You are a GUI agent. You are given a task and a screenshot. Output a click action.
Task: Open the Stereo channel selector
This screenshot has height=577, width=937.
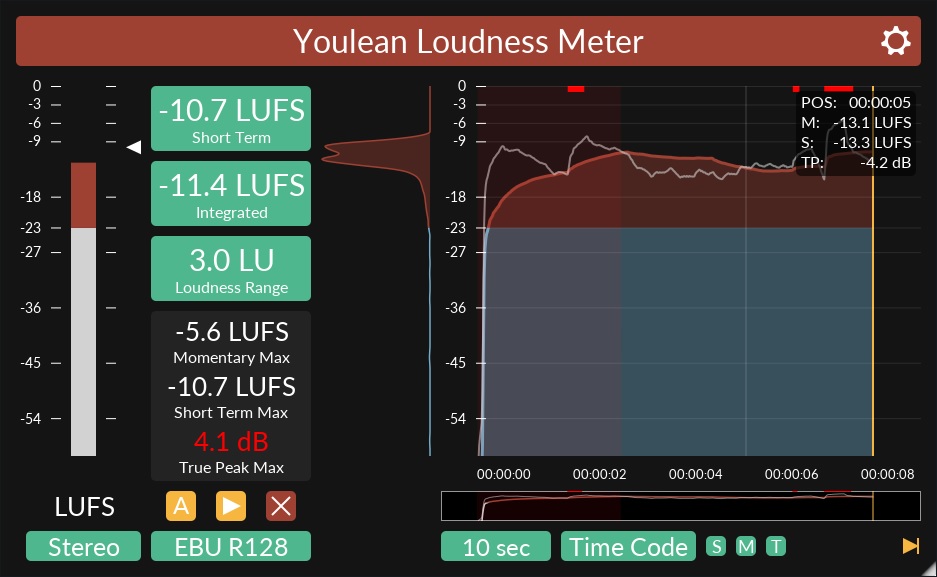tap(83, 546)
